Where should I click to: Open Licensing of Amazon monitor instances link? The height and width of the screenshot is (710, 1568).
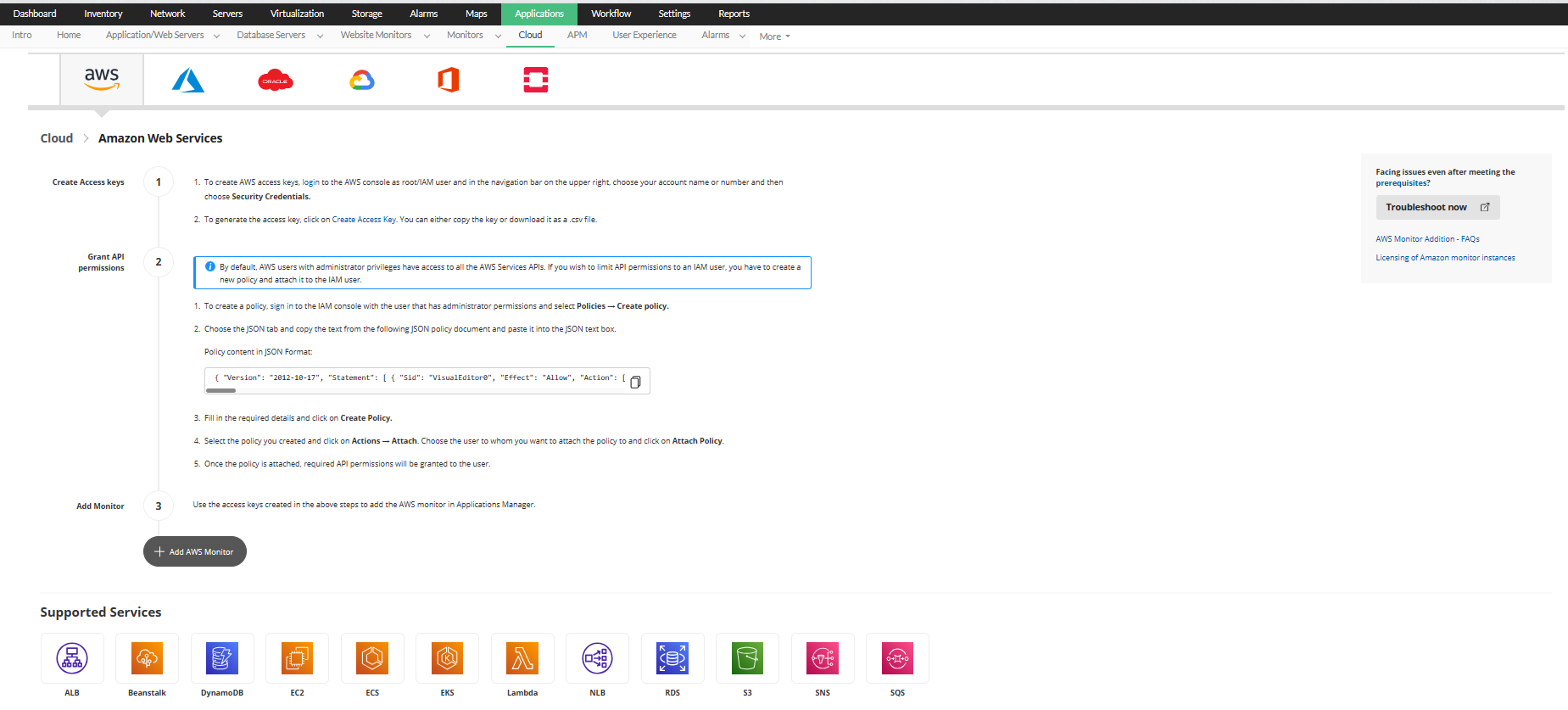(x=1445, y=258)
